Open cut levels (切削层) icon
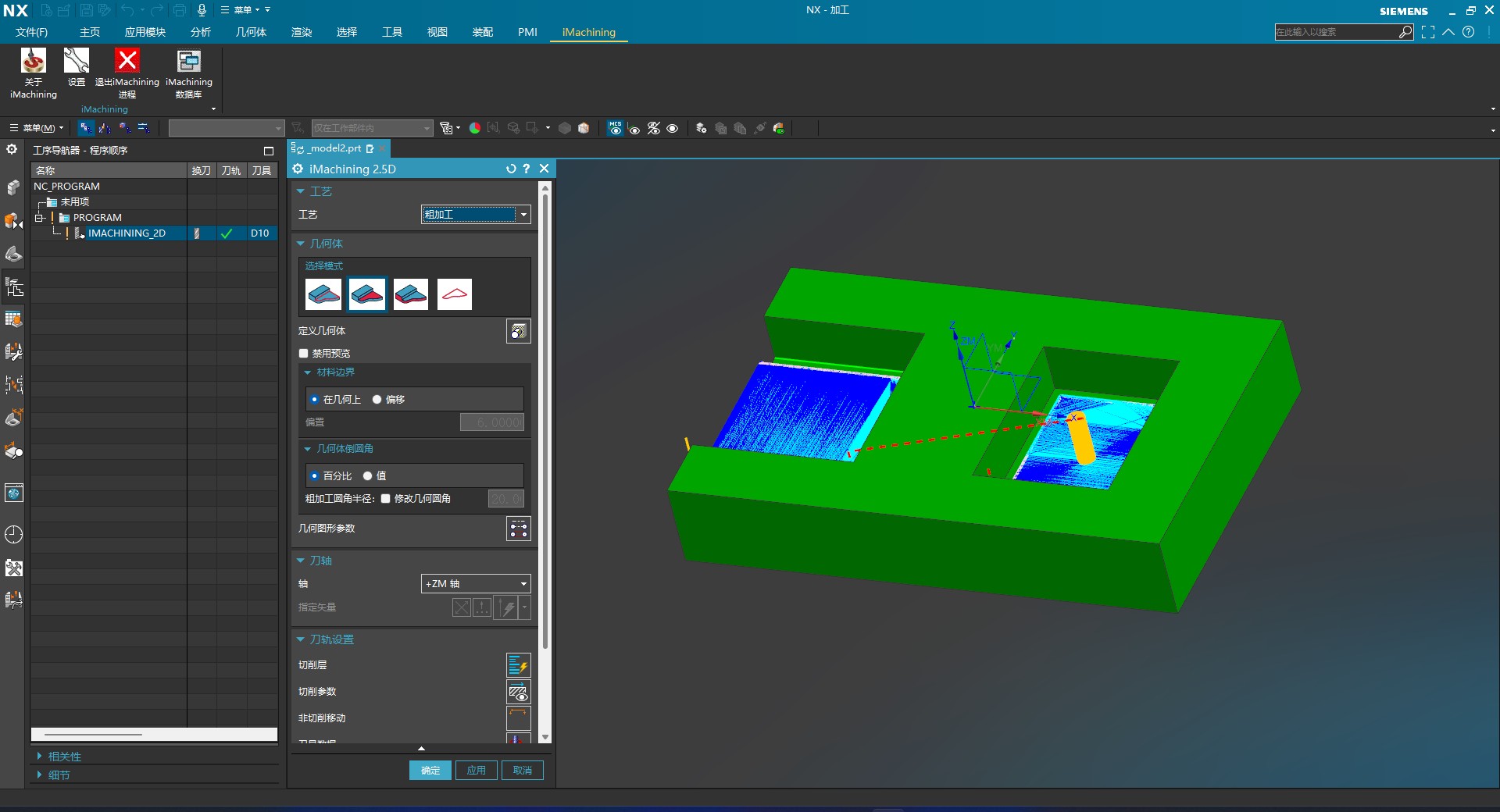 (x=519, y=665)
